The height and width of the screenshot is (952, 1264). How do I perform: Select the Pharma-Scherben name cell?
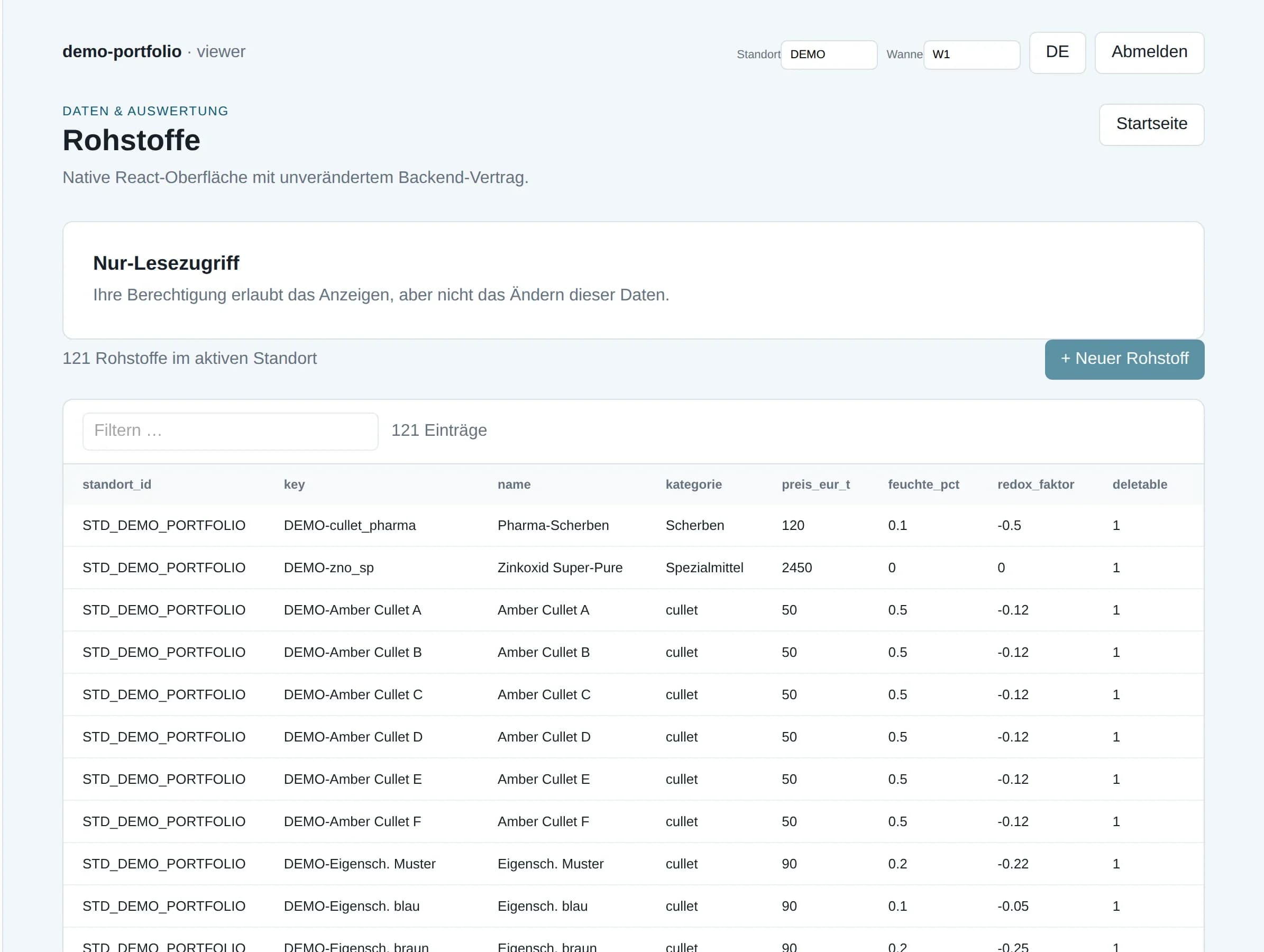pos(553,525)
